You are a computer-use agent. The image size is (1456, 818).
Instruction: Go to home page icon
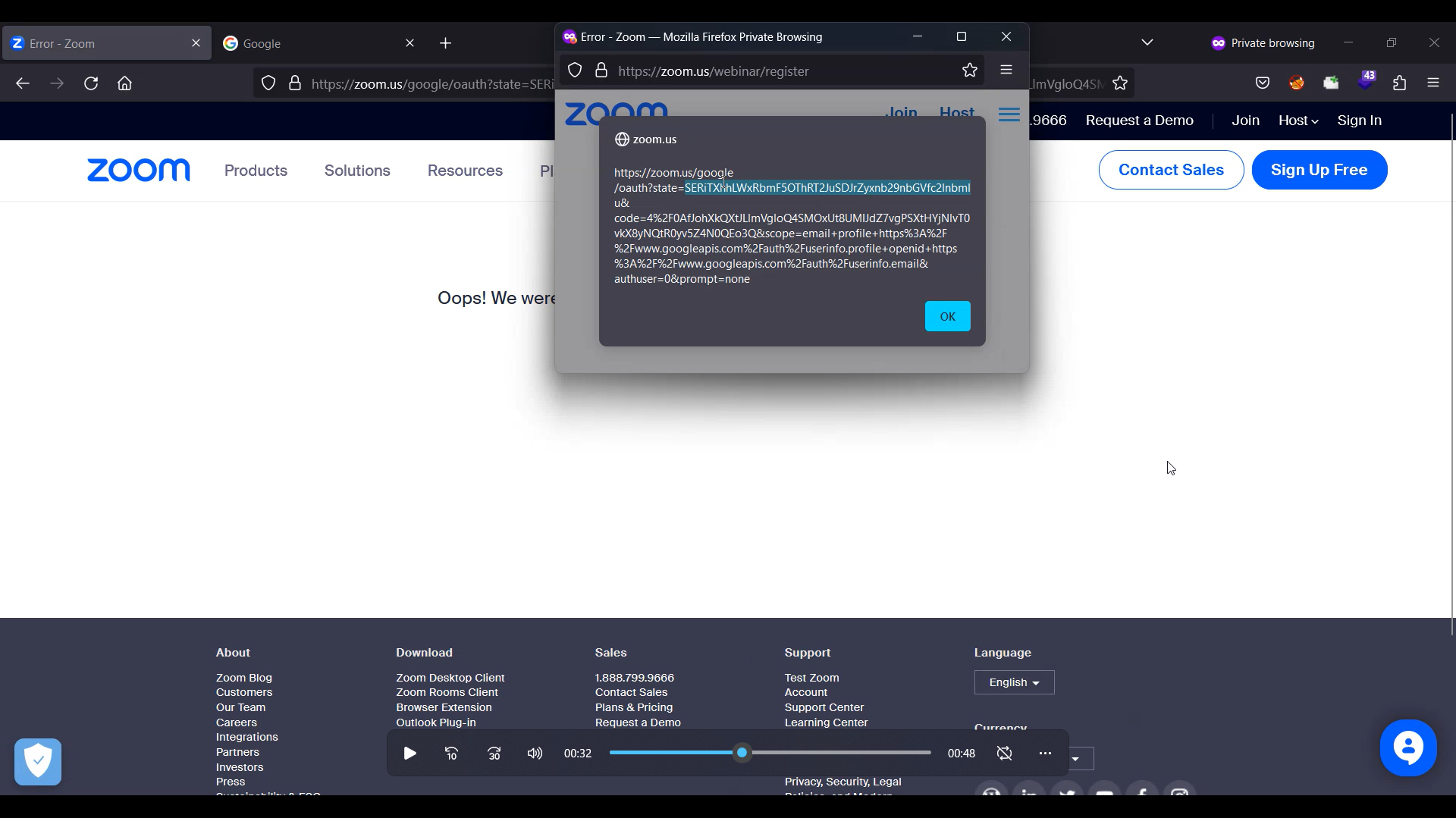124,83
